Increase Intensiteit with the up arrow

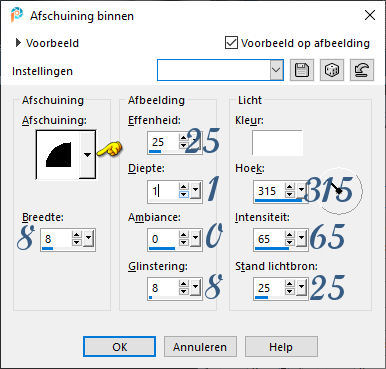click(290, 235)
